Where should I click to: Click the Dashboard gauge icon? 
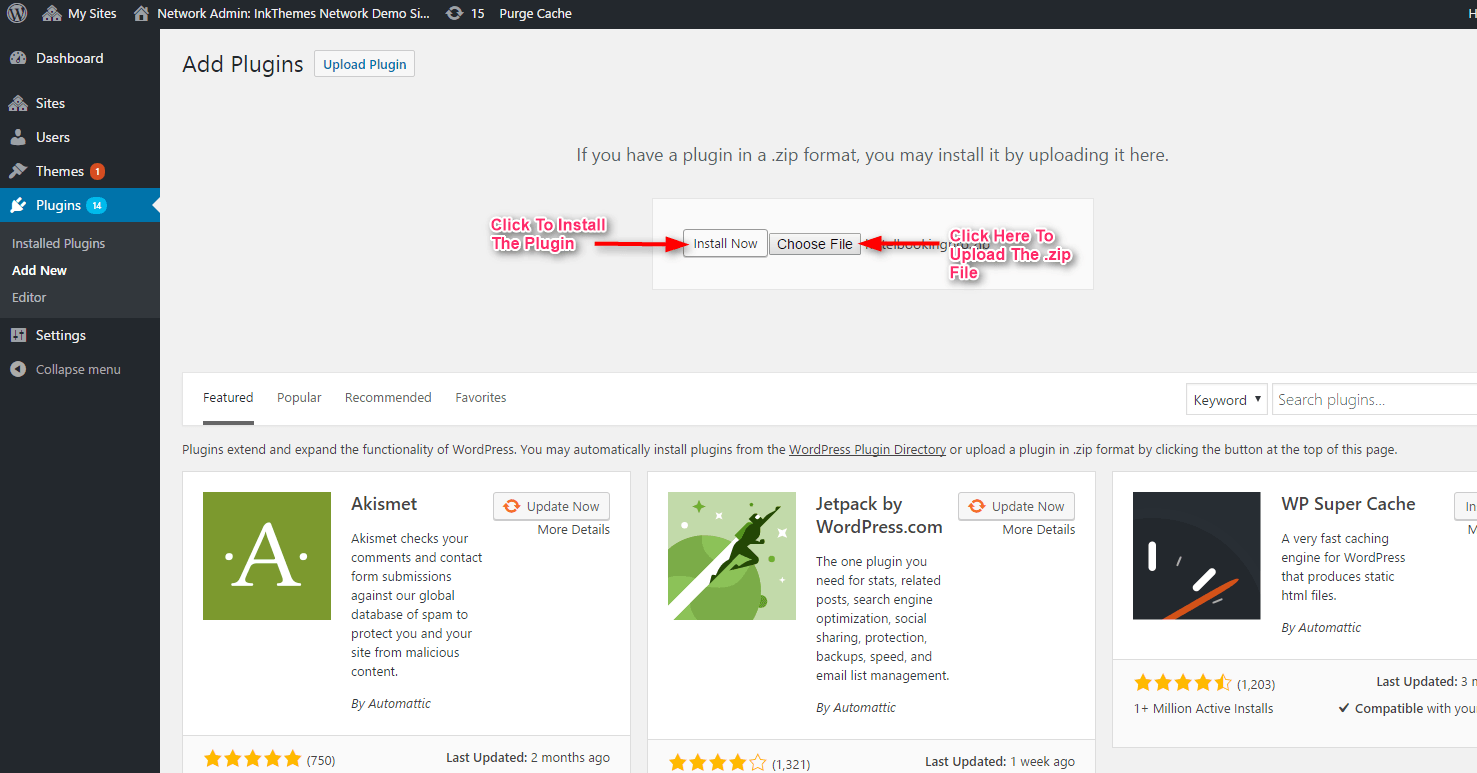(x=18, y=58)
